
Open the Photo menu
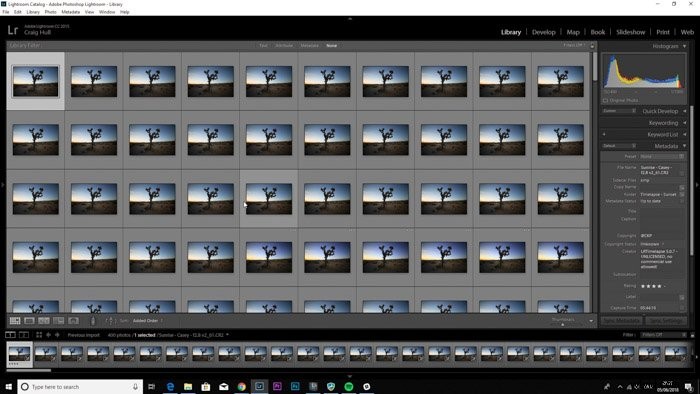click(50, 12)
